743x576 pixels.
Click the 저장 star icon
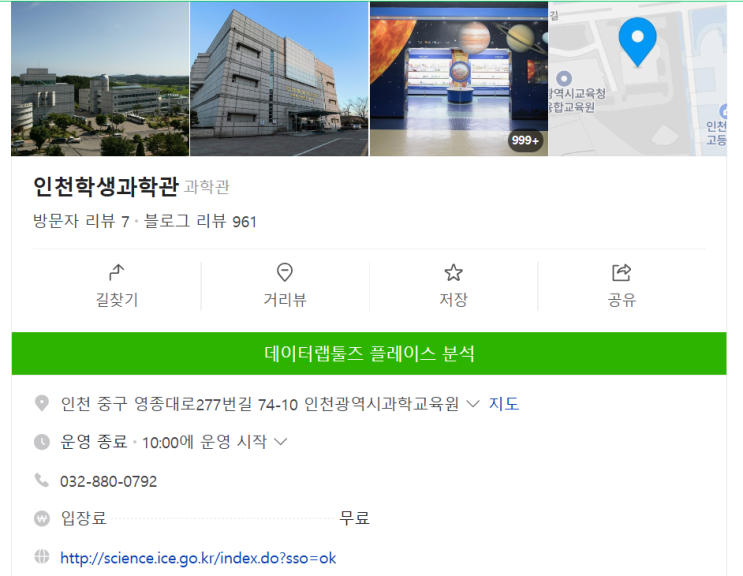(453, 272)
